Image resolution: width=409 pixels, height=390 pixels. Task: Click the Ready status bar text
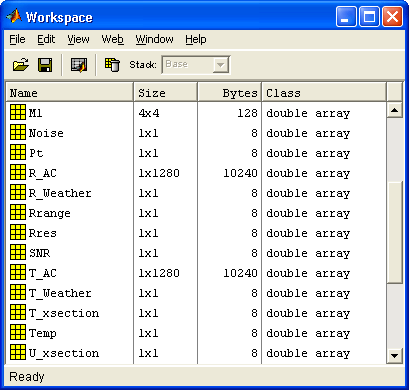pos(27,377)
